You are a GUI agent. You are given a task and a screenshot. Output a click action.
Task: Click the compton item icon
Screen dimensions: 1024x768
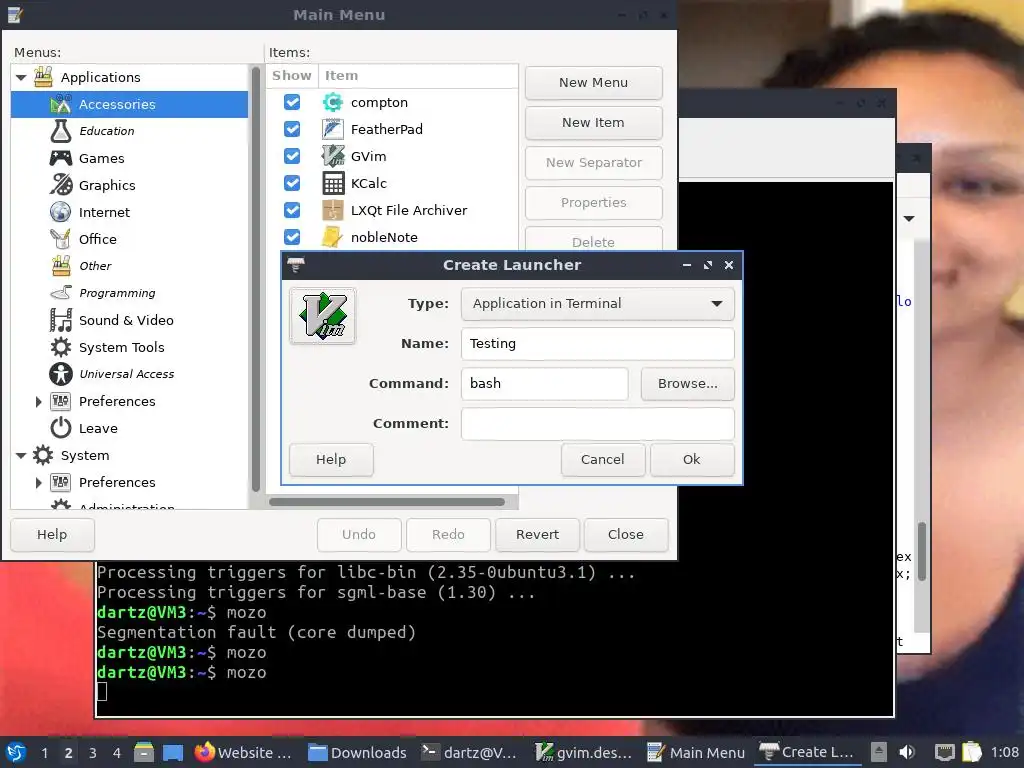pyautogui.click(x=333, y=103)
